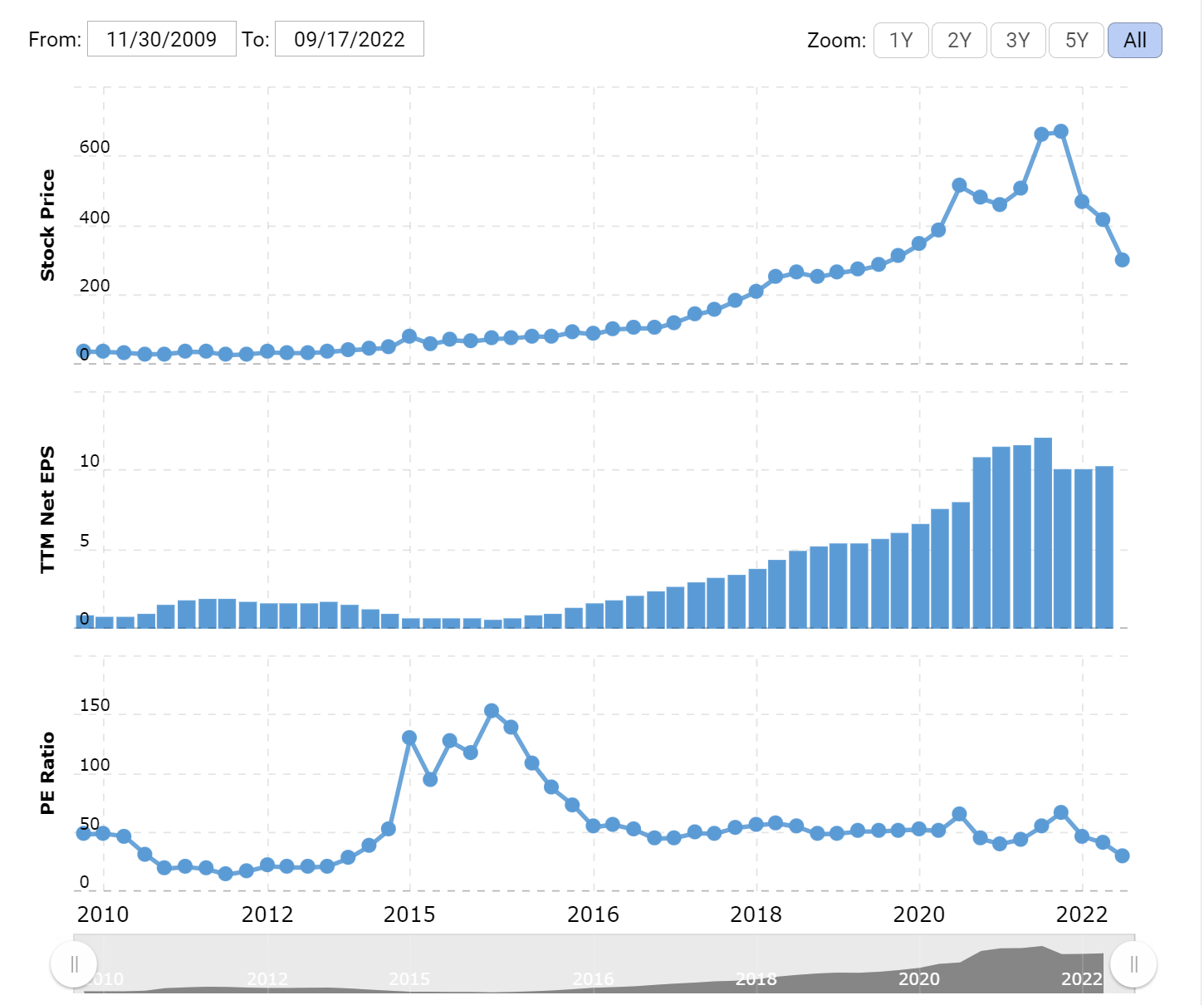The image size is (1204, 1005).
Task: Click the To date input field
Action: click(x=349, y=39)
